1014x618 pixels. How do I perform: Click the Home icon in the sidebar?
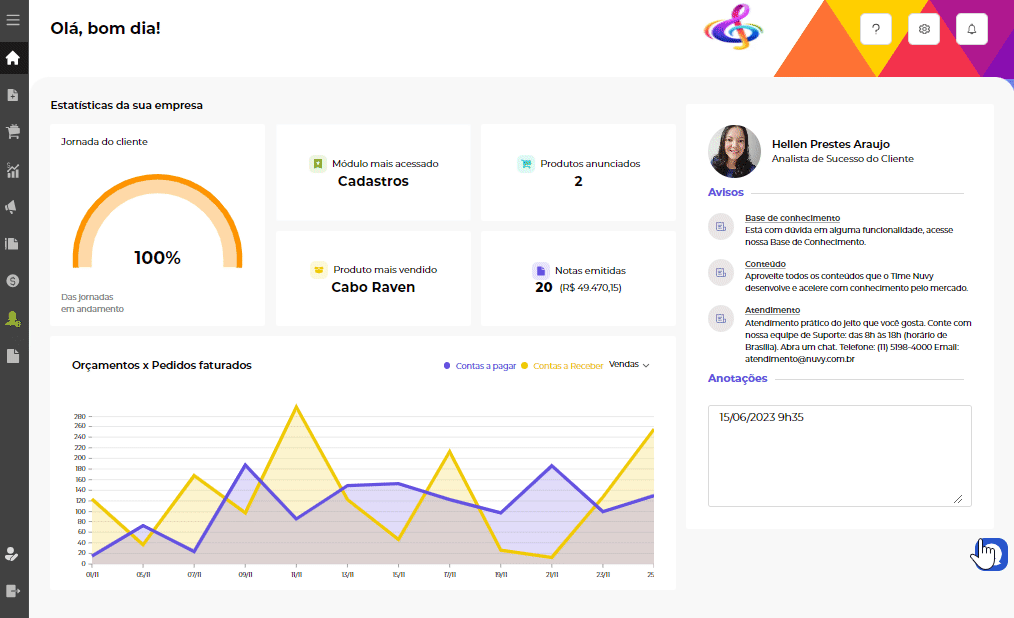coord(13,58)
